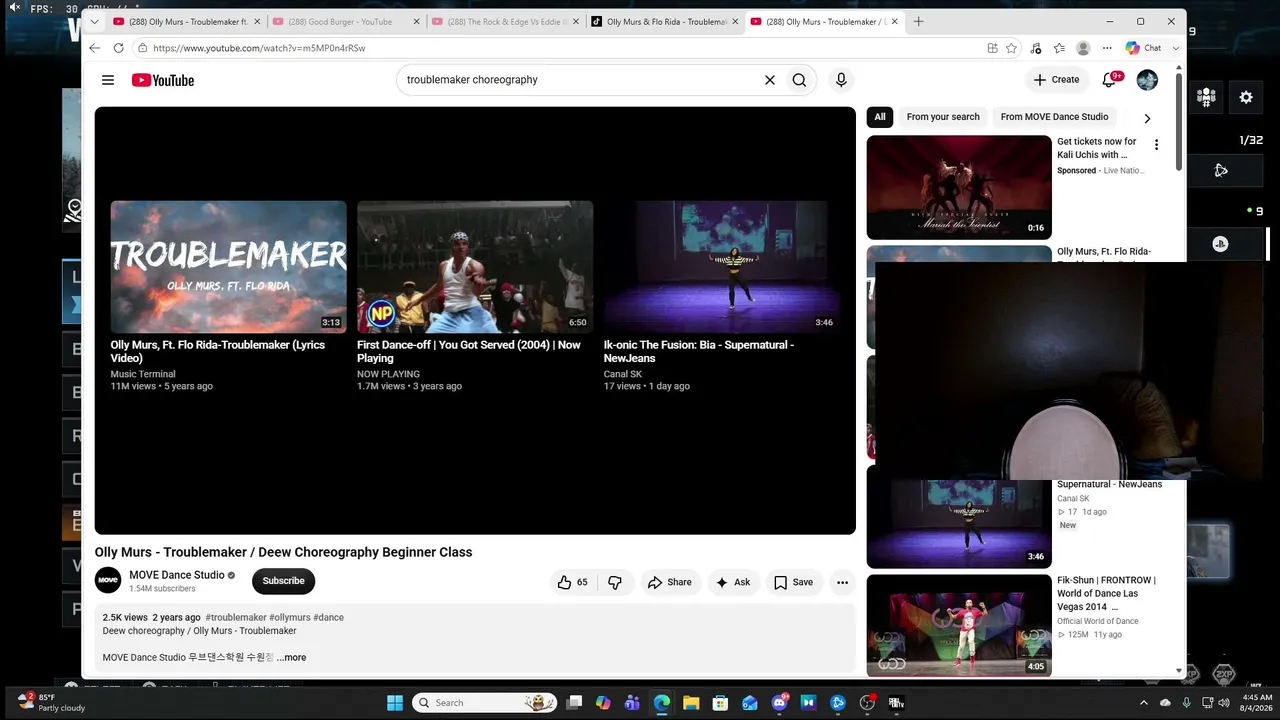Open the Kali Uchis sponsored thumbnail

959,187
